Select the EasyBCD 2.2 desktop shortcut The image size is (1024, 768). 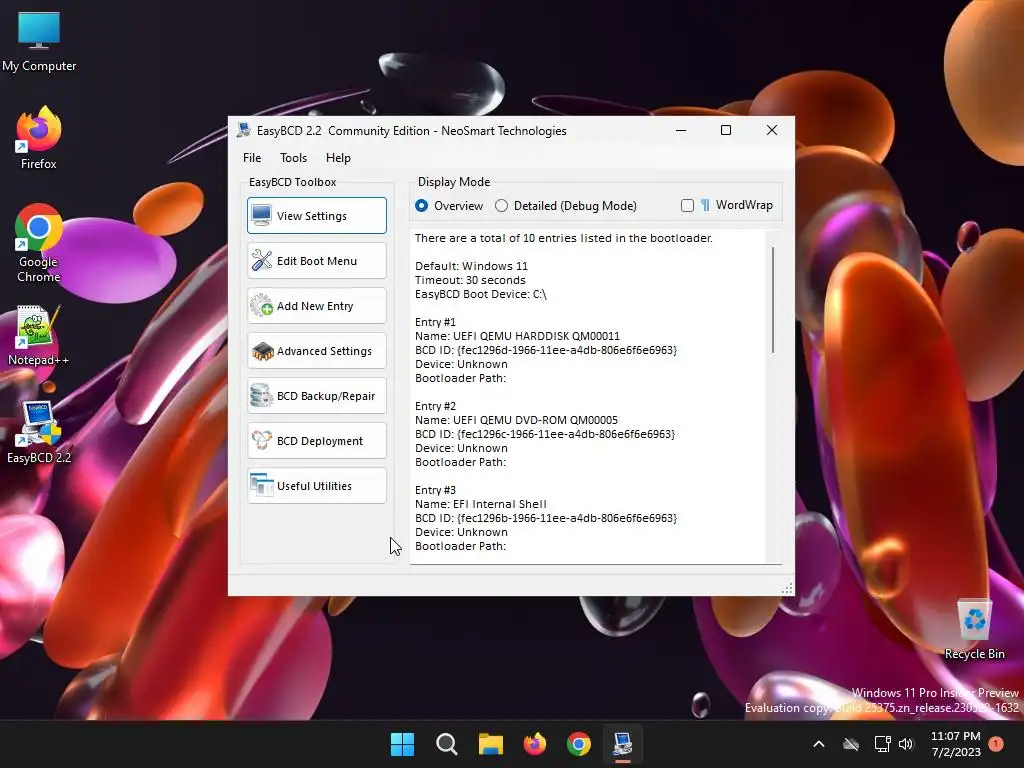click(39, 432)
